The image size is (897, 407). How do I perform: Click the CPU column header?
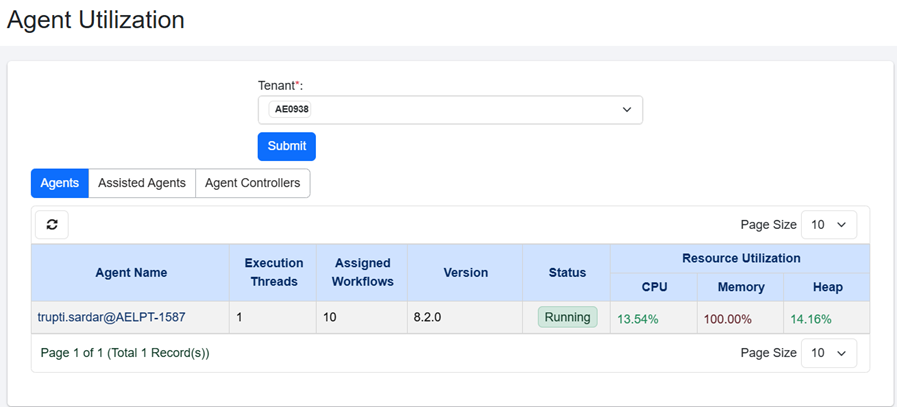pyautogui.click(x=654, y=287)
